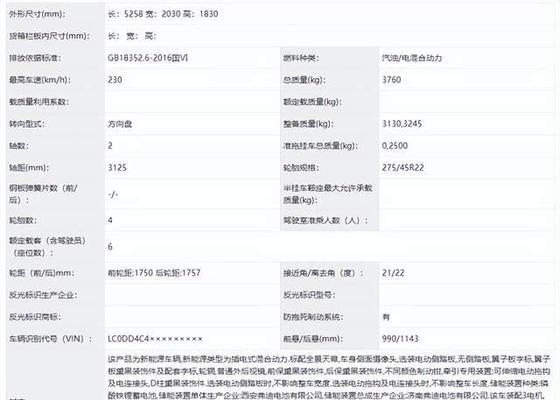
Task: Select the 轮胎数 value 4
Action: [x=110, y=220]
